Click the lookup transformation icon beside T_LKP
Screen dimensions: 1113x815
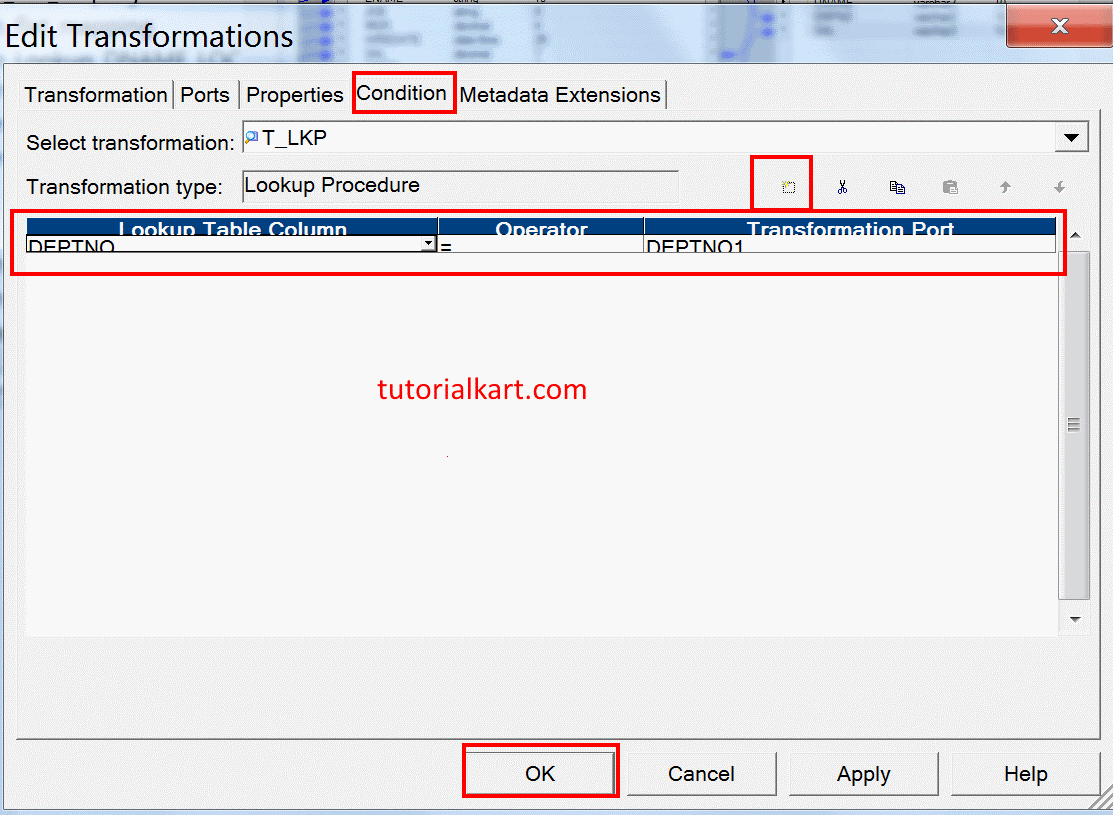(252, 136)
